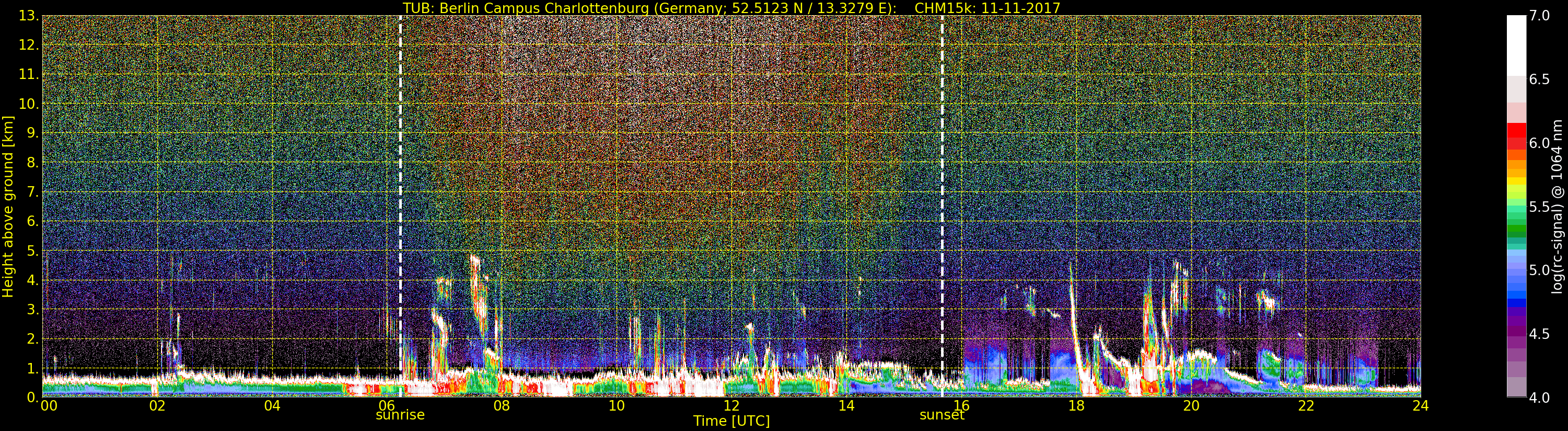Click the '4.5' colorbar tick label
The image size is (1568, 431).
point(1539,335)
